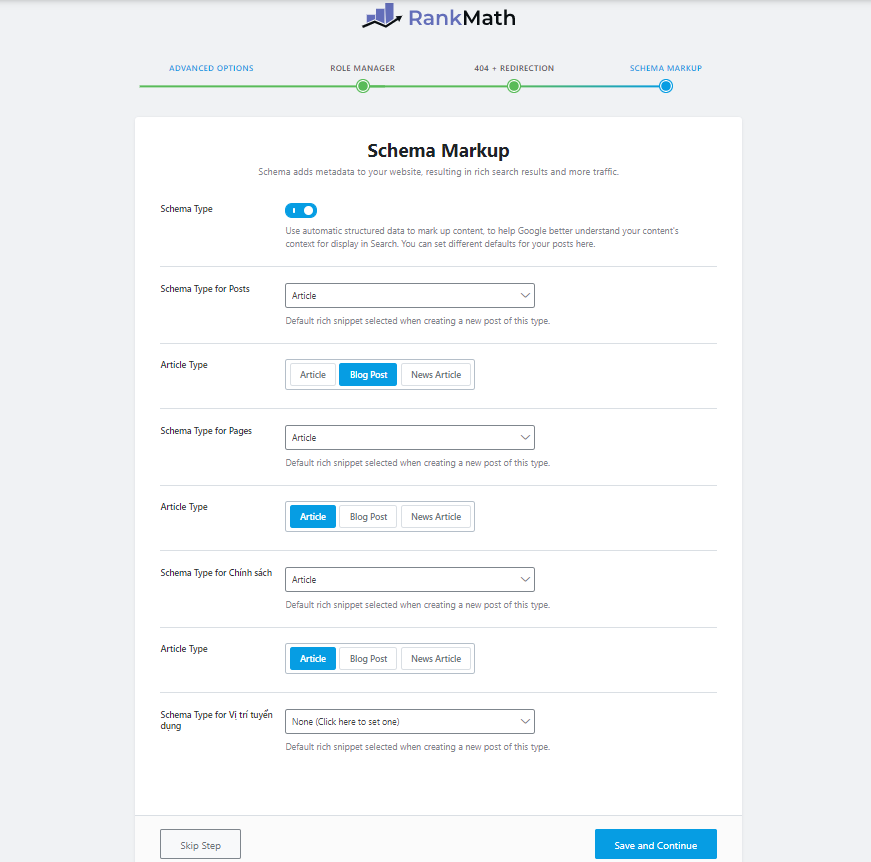Click the Schema Markup step circle
This screenshot has height=862, width=871.
tap(666, 86)
